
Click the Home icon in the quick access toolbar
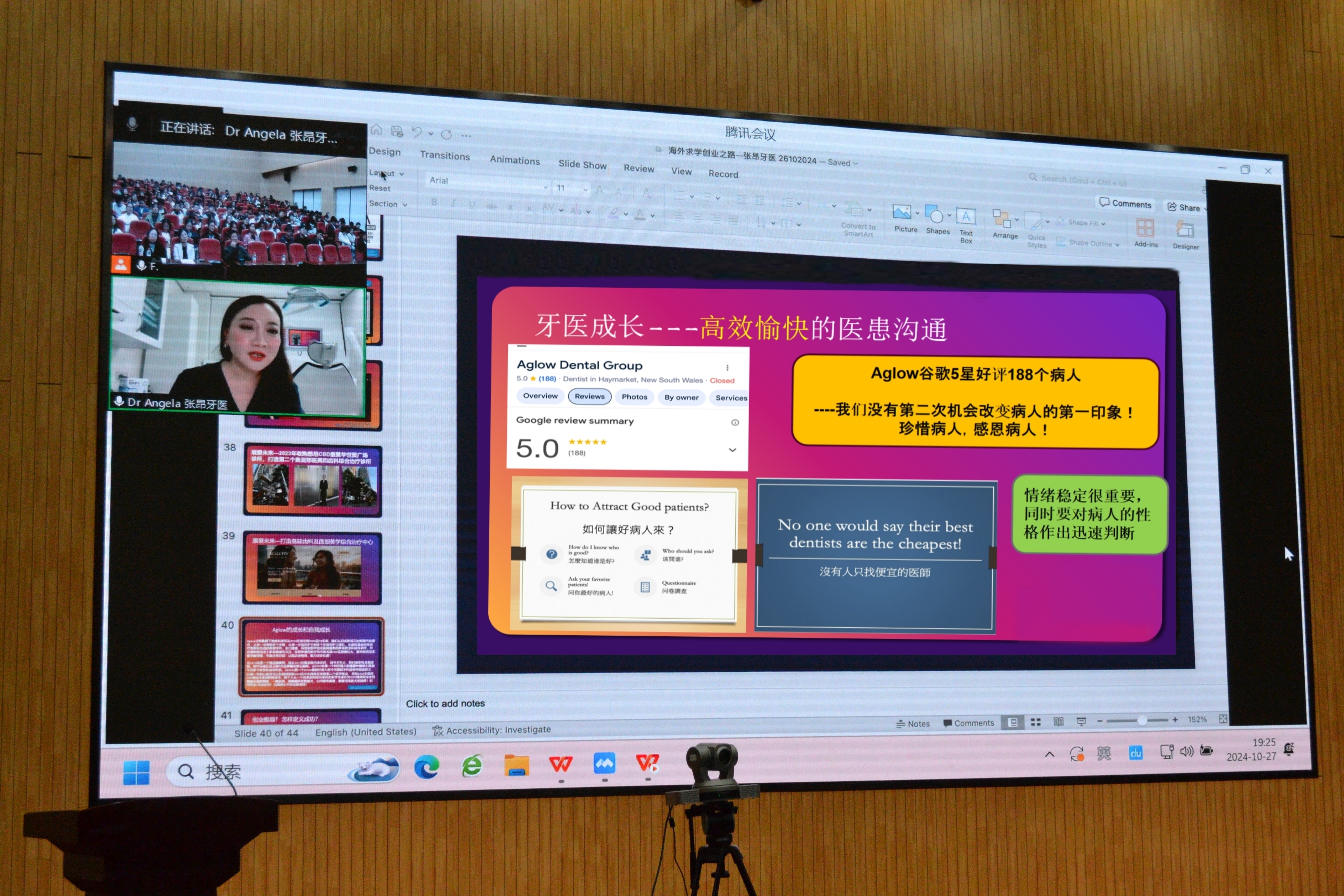pos(376,130)
